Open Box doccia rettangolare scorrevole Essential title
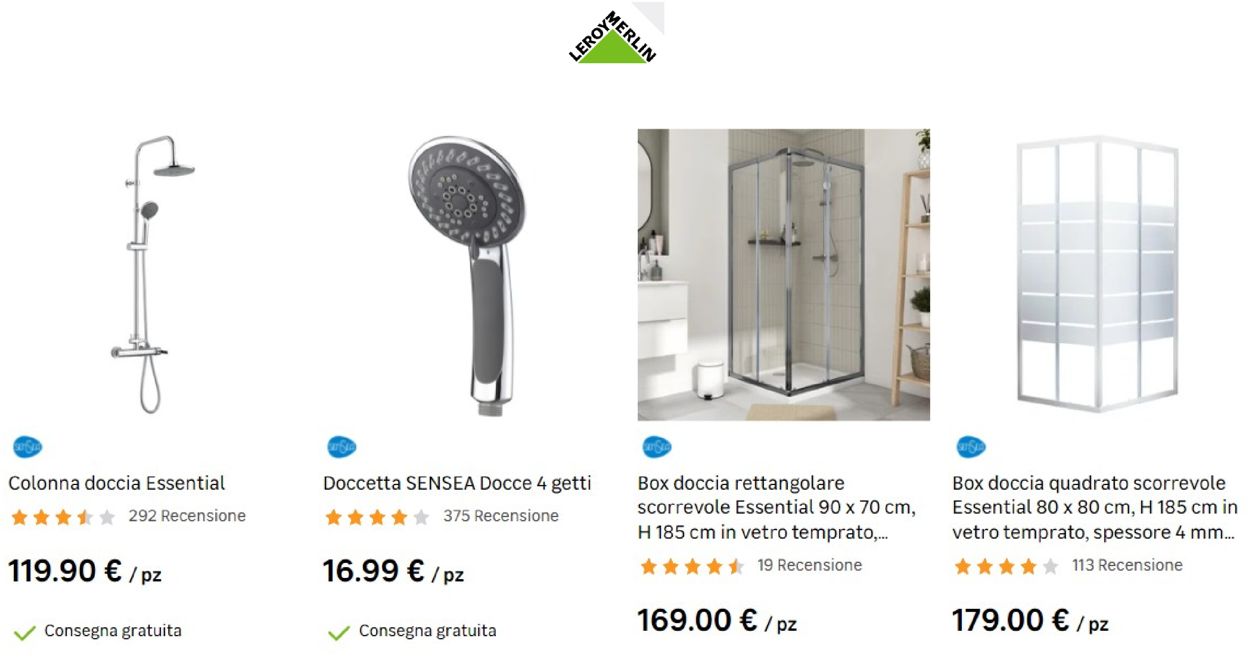Screen dimensions: 1250x657 777,508
